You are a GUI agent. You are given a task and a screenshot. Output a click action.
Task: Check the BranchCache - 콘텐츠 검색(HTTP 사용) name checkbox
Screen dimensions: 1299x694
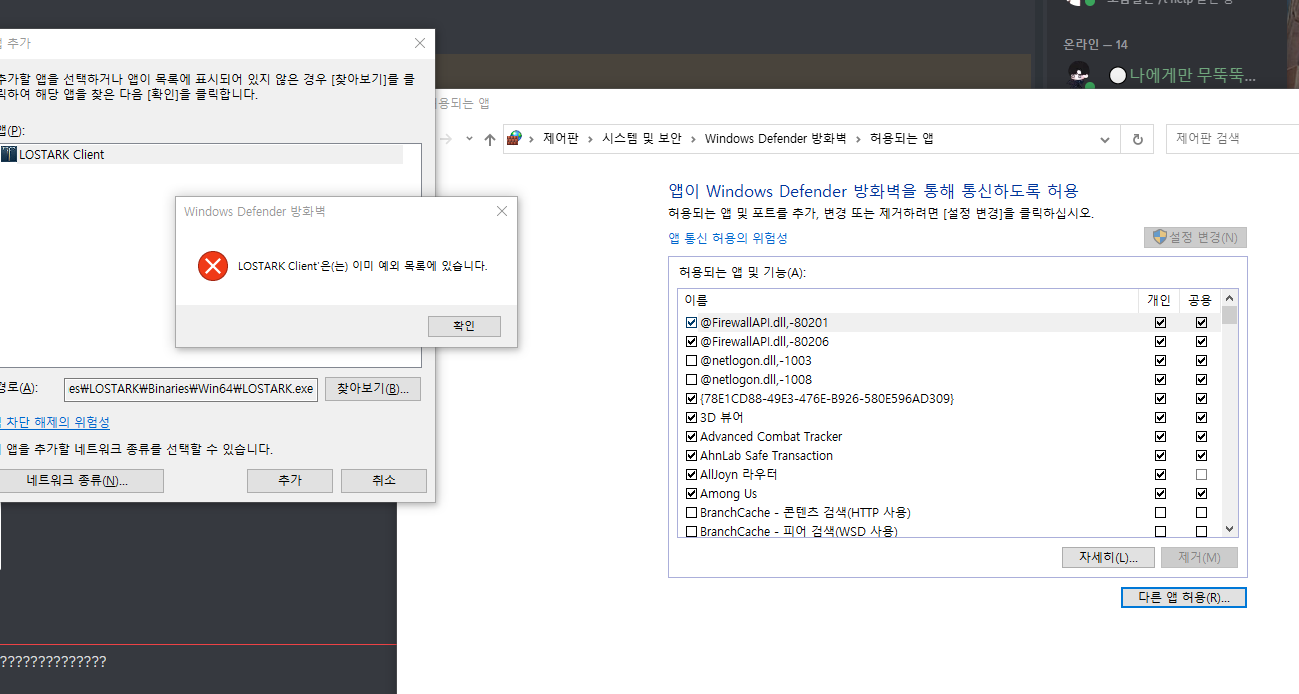point(691,513)
